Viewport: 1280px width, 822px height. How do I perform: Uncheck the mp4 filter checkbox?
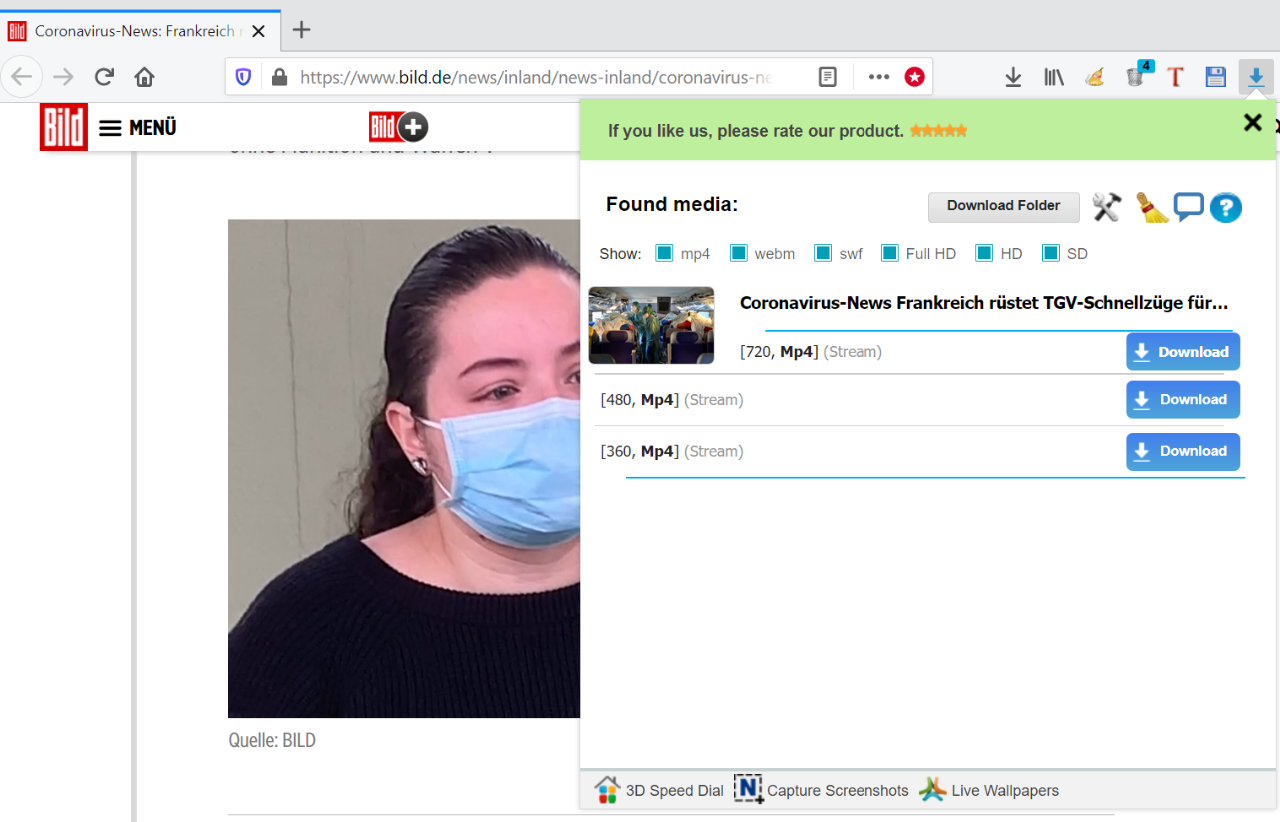664,253
